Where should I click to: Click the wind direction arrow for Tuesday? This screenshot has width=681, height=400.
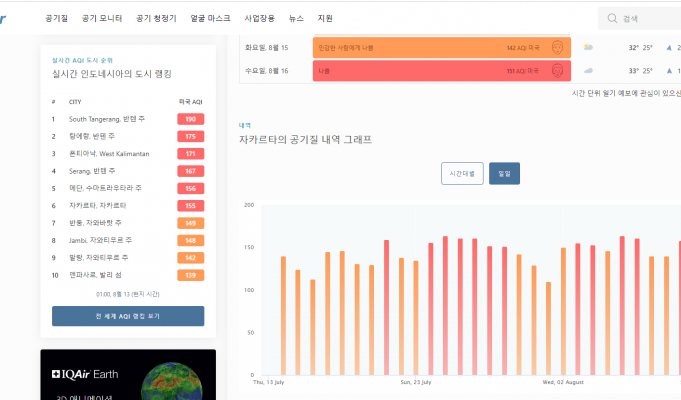point(668,47)
